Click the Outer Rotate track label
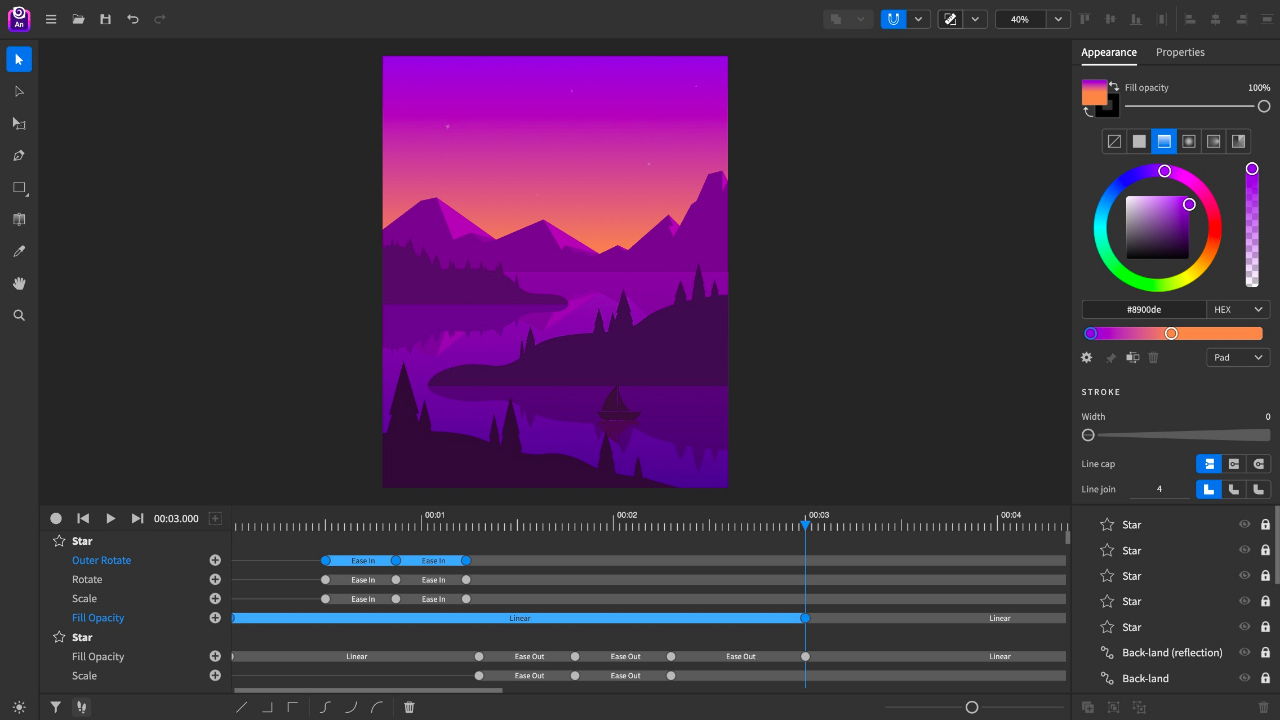This screenshot has height=720, width=1280. (x=101, y=560)
